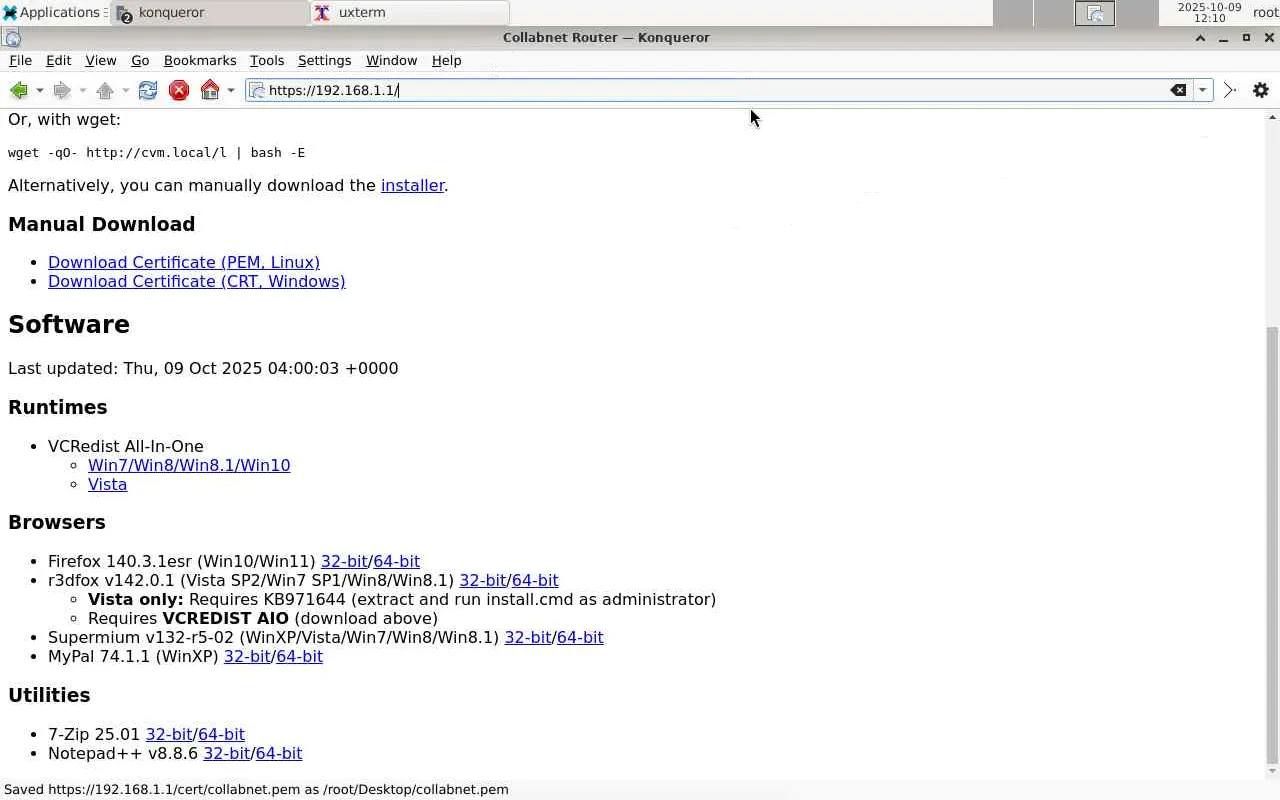The width and height of the screenshot is (1280, 800).
Task: Download Supermium v132-r5-02 64-bit
Action: coord(580,637)
